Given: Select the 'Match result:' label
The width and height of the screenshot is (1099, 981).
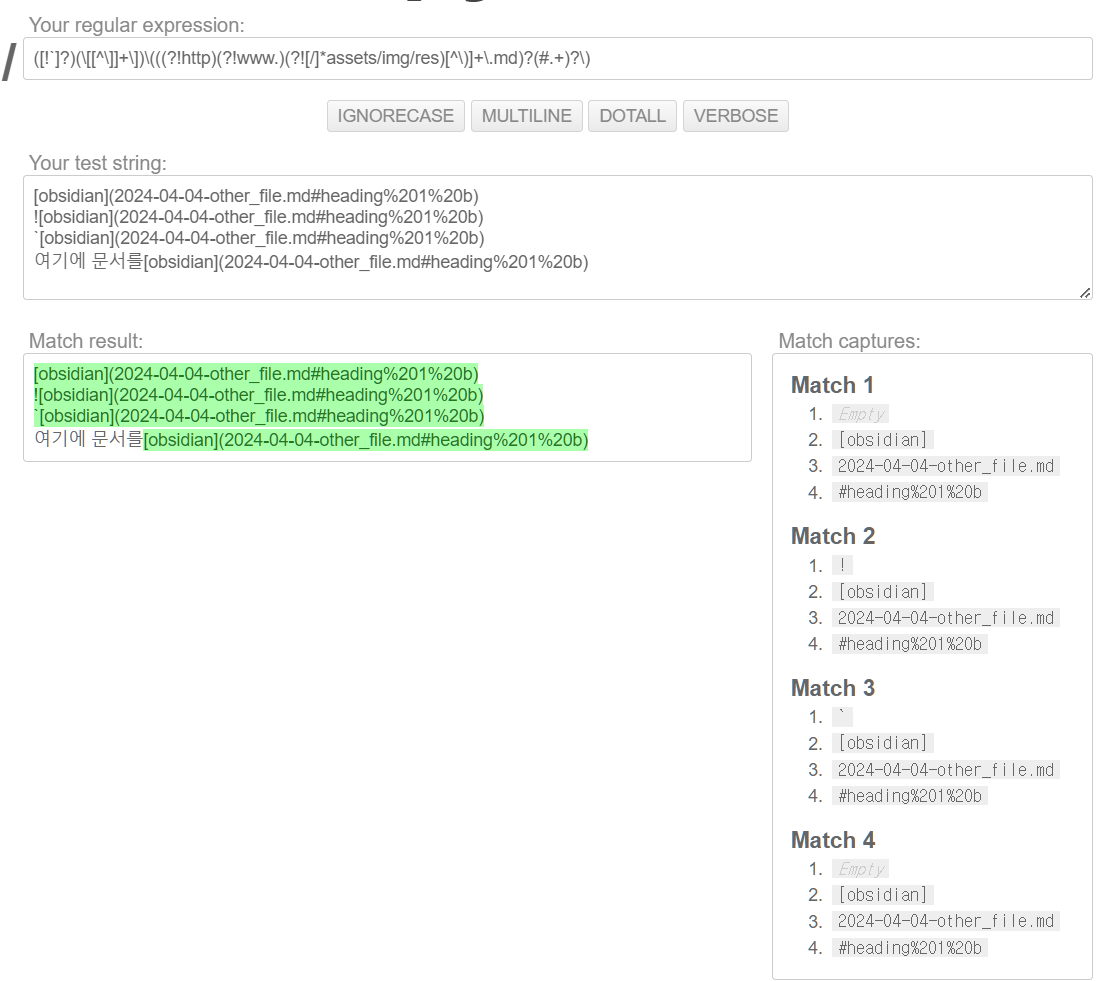Looking at the screenshot, I should click(x=86, y=341).
